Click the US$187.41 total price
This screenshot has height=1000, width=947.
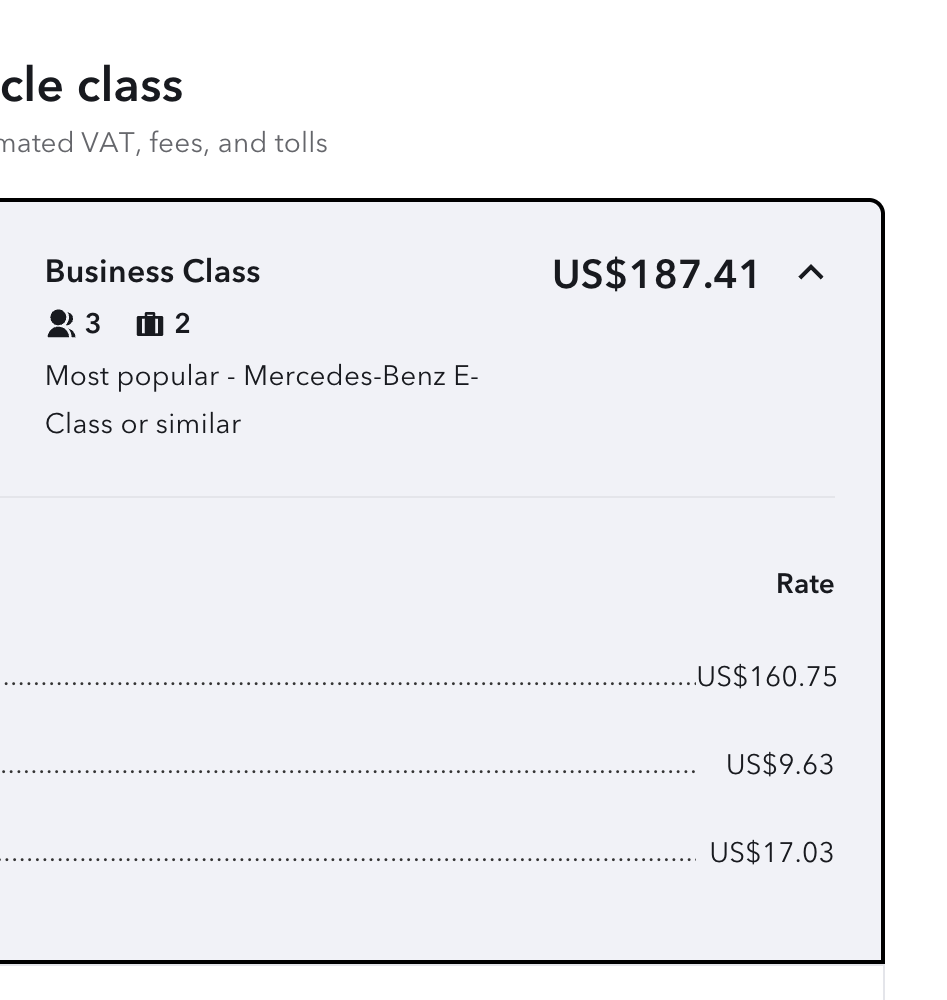656,274
